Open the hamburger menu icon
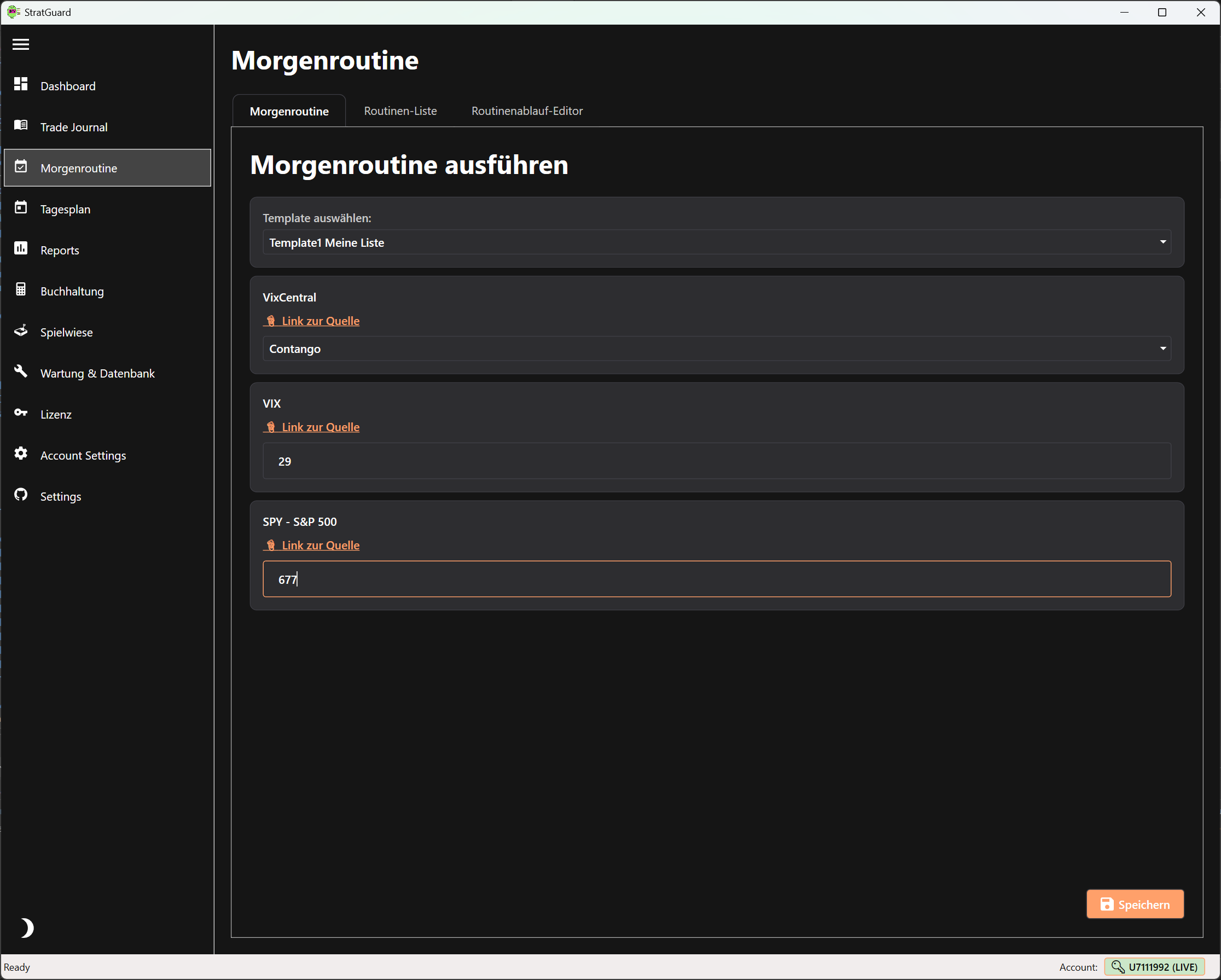Image resolution: width=1221 pixels, height=980 pixels. coord(21,44)
